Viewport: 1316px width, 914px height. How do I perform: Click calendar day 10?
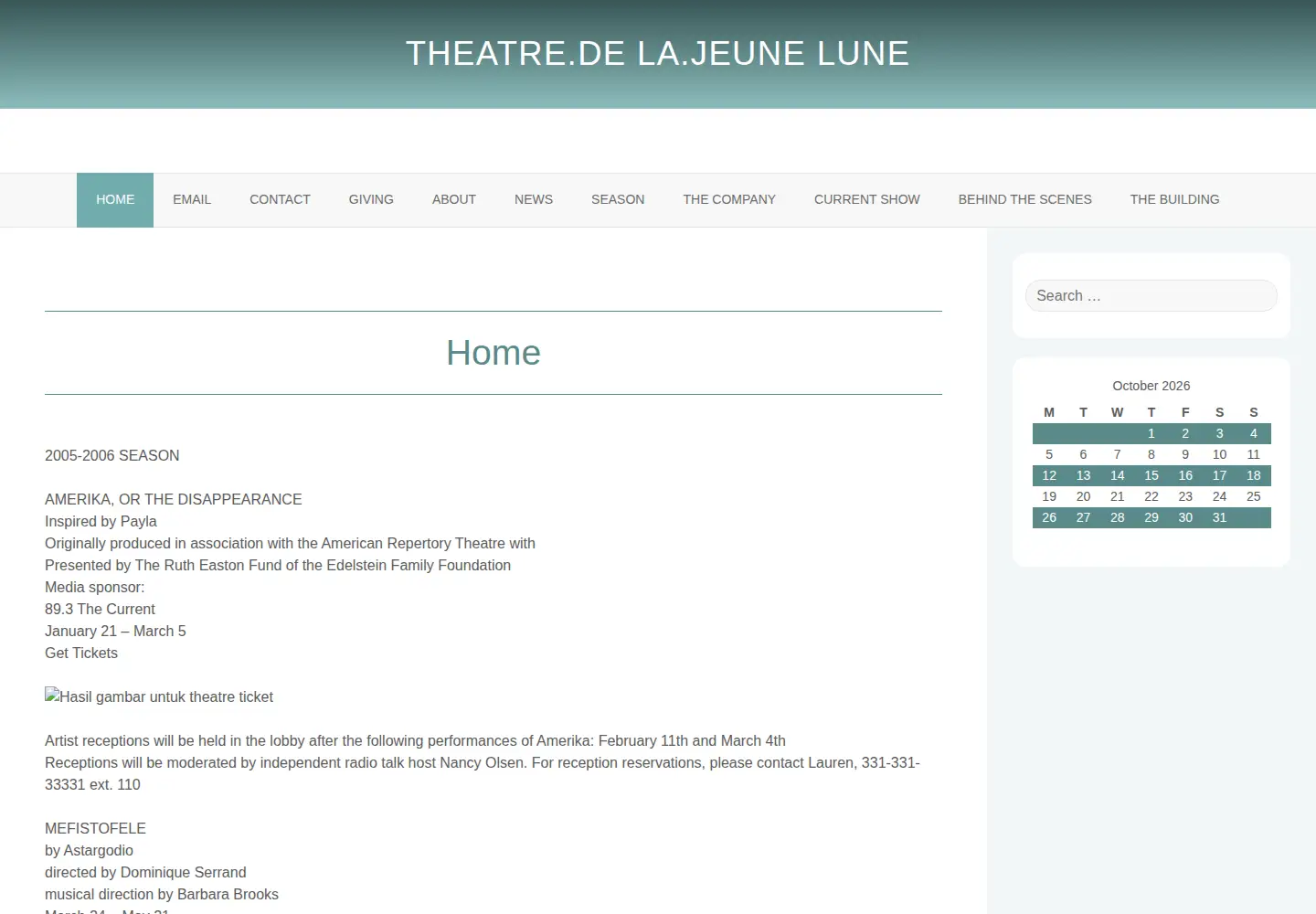coord(1219,454)
